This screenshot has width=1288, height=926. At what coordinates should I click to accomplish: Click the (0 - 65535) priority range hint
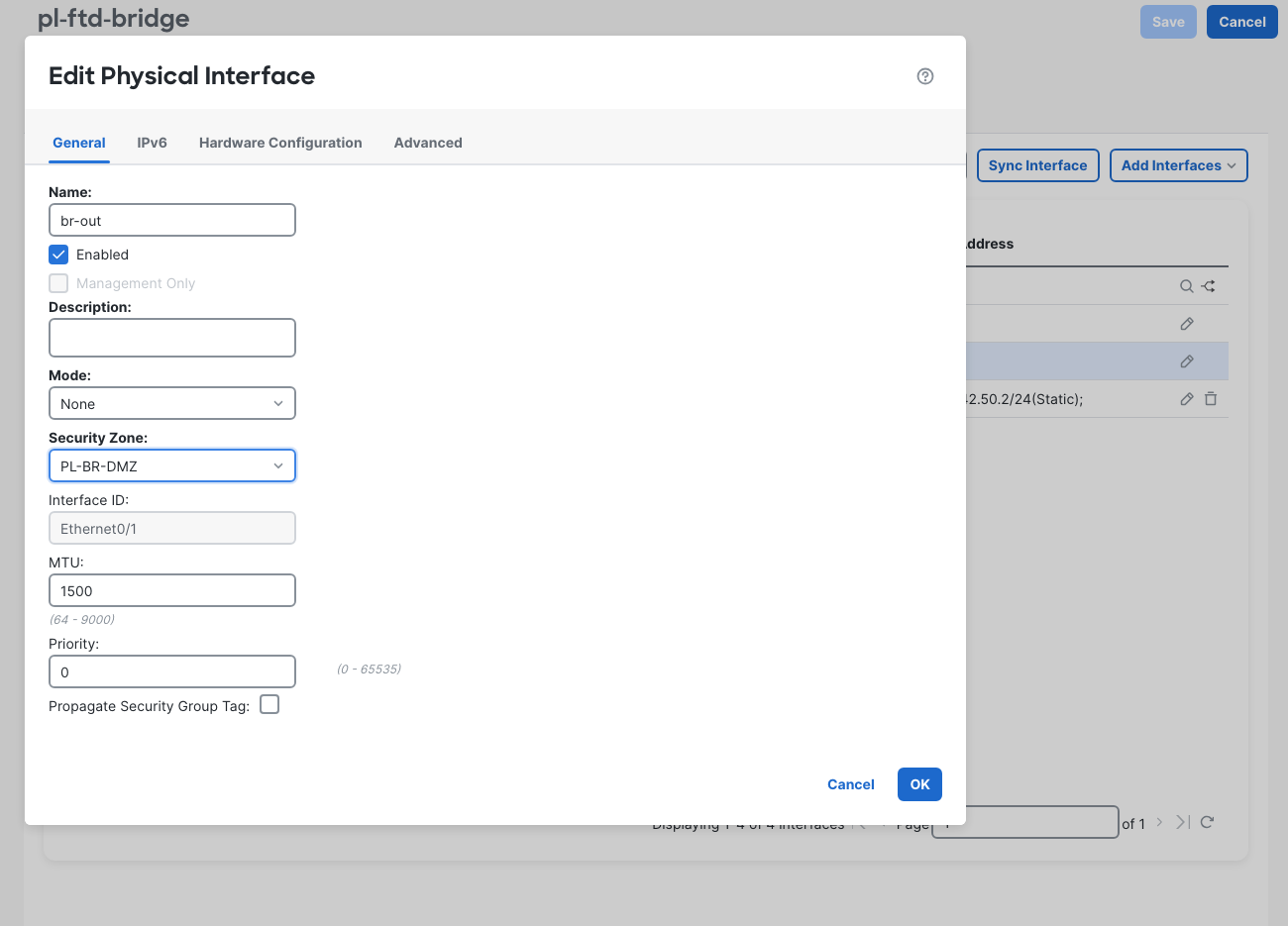369,669
